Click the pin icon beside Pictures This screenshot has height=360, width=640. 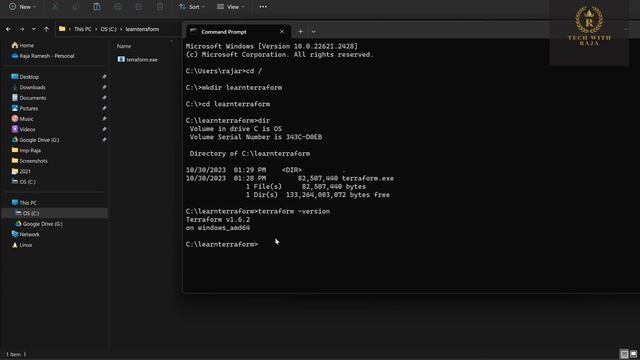coord(104,109)
